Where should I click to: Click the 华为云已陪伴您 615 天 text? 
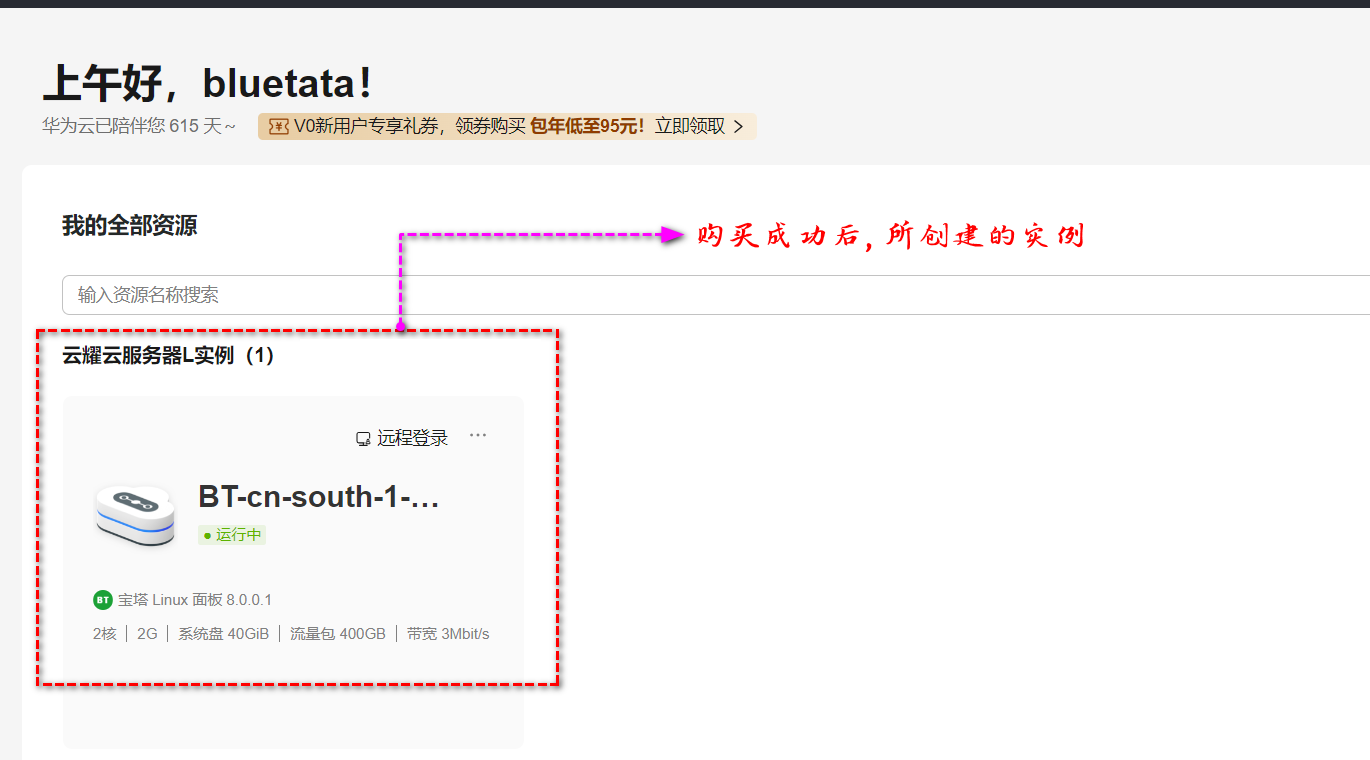pyautogui.click(x=139, y=126)
